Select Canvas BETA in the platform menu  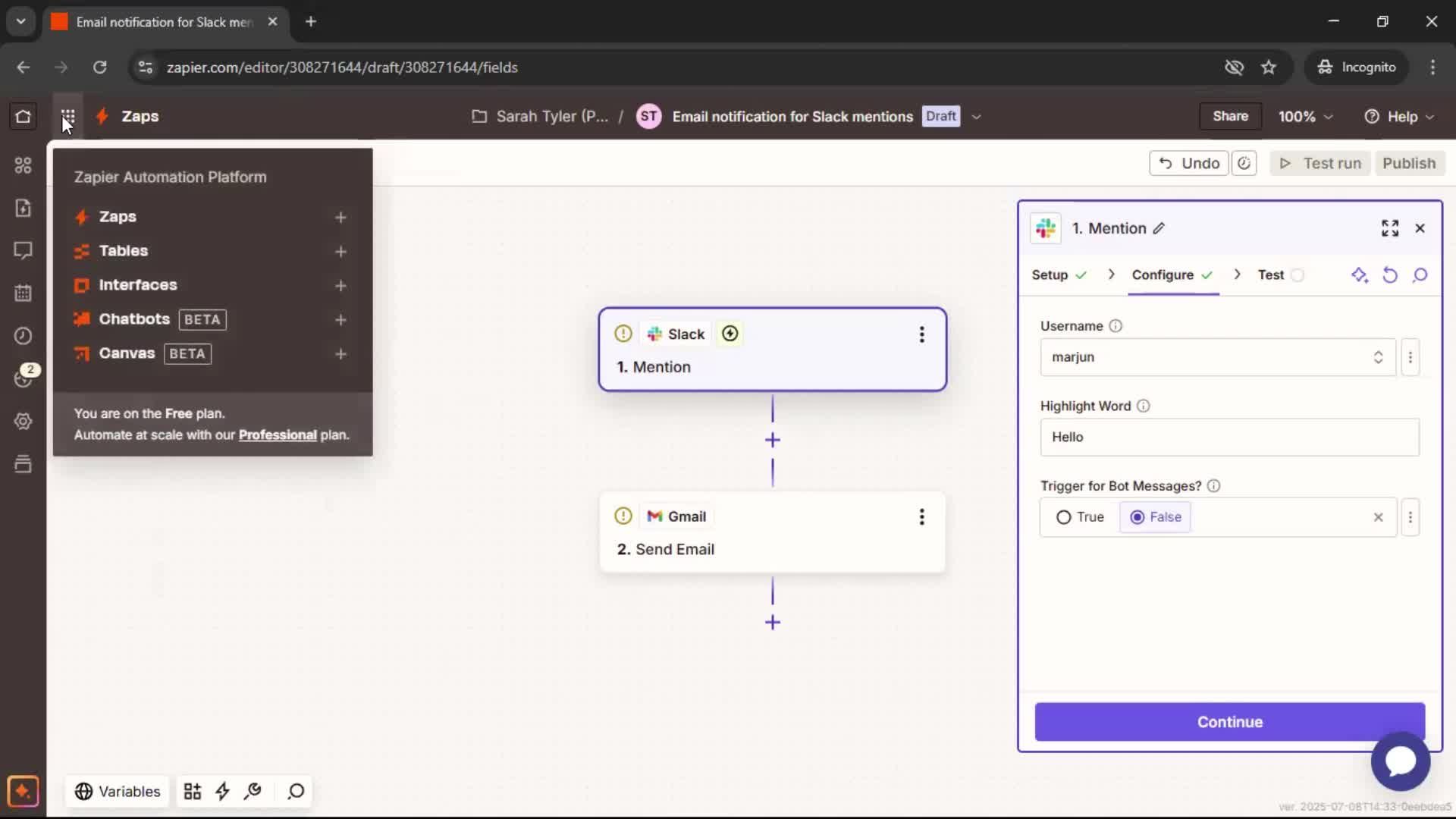pyautogui.click(x=143, y=353)
